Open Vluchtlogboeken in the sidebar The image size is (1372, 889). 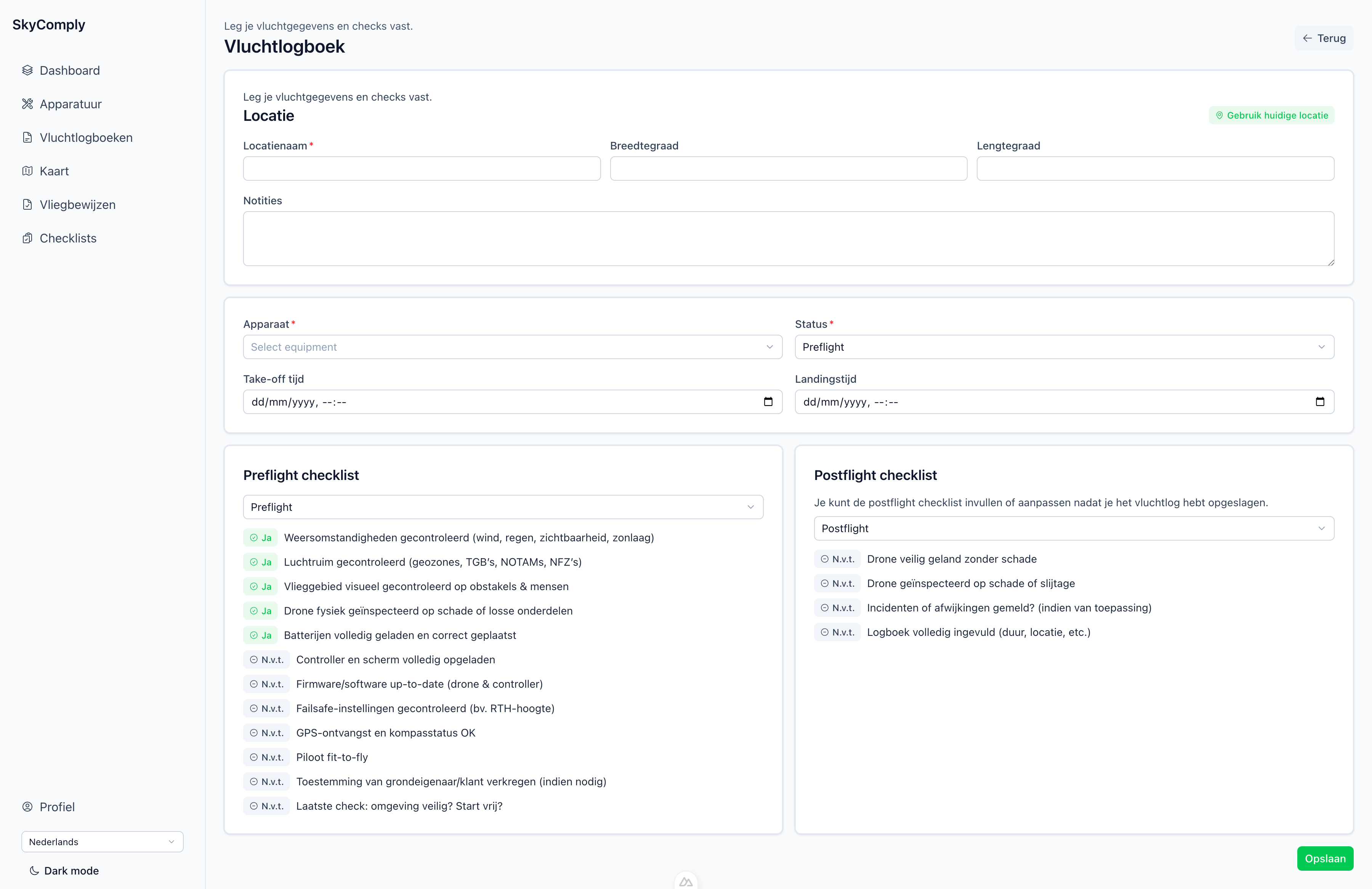click(86, 137)
